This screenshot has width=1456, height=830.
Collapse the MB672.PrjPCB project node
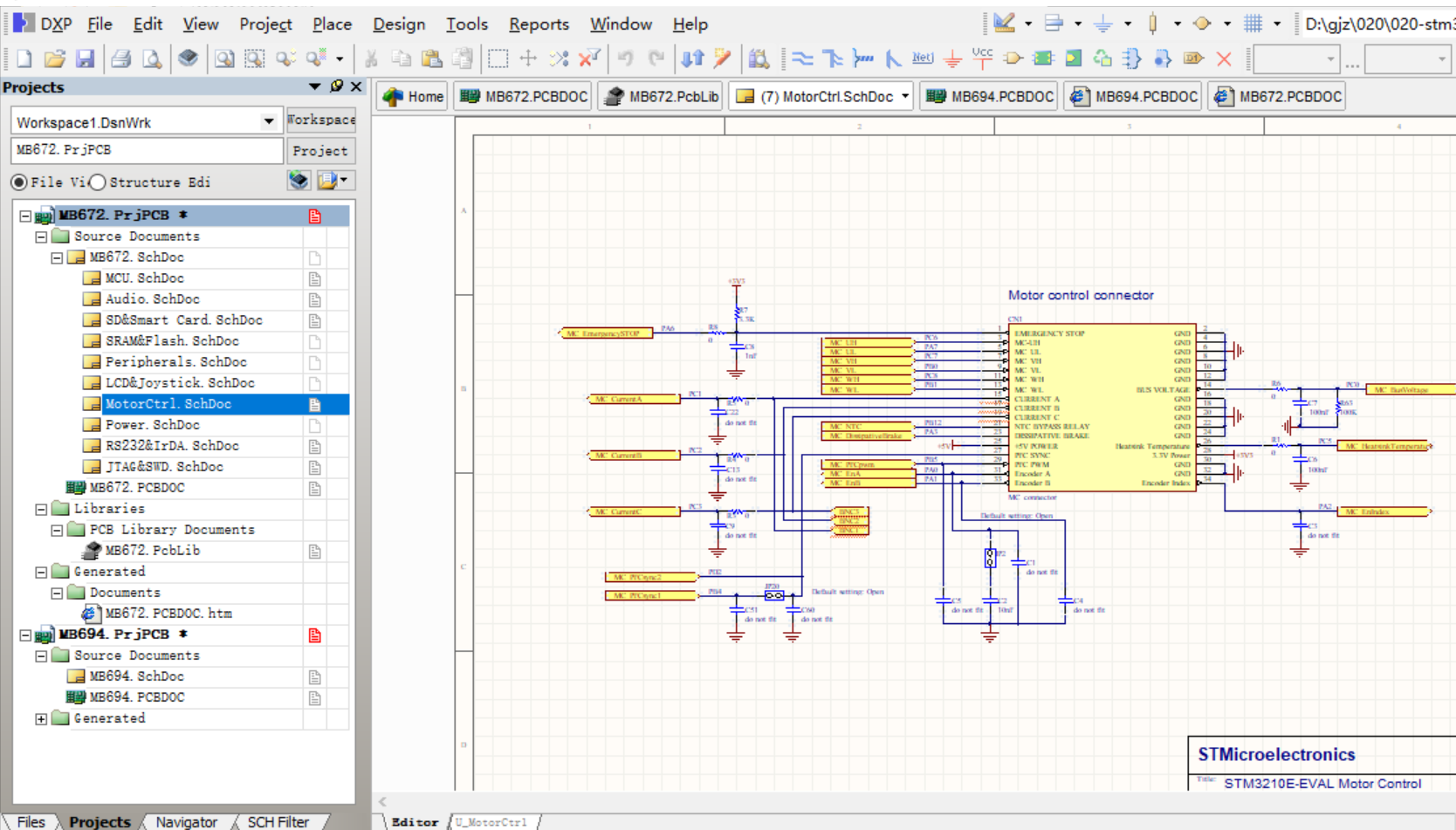(25, 216)
